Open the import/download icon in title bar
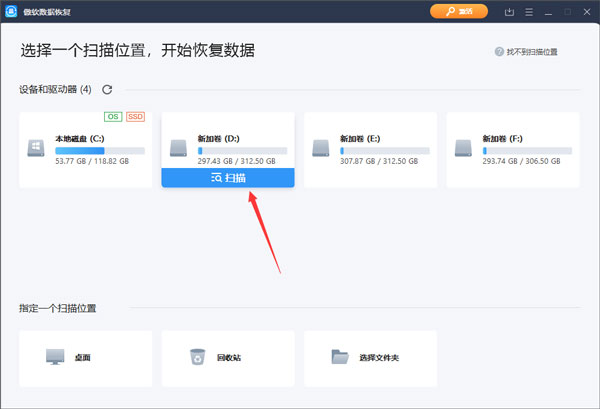Screen dimensions: 600x409 pos(509,12)
